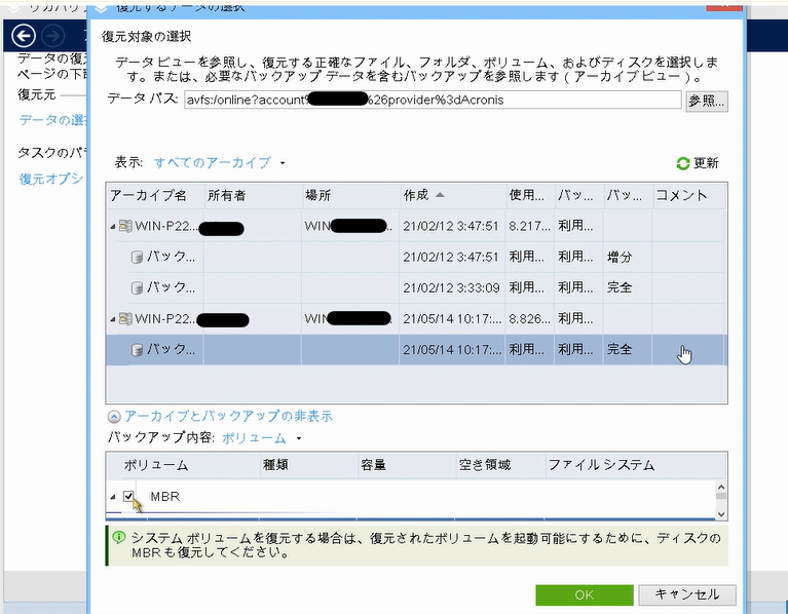Screen dimensions: 788x614
Task: Click disk icon of the 3:47:51 incremental backup
Action: point(137,257)
